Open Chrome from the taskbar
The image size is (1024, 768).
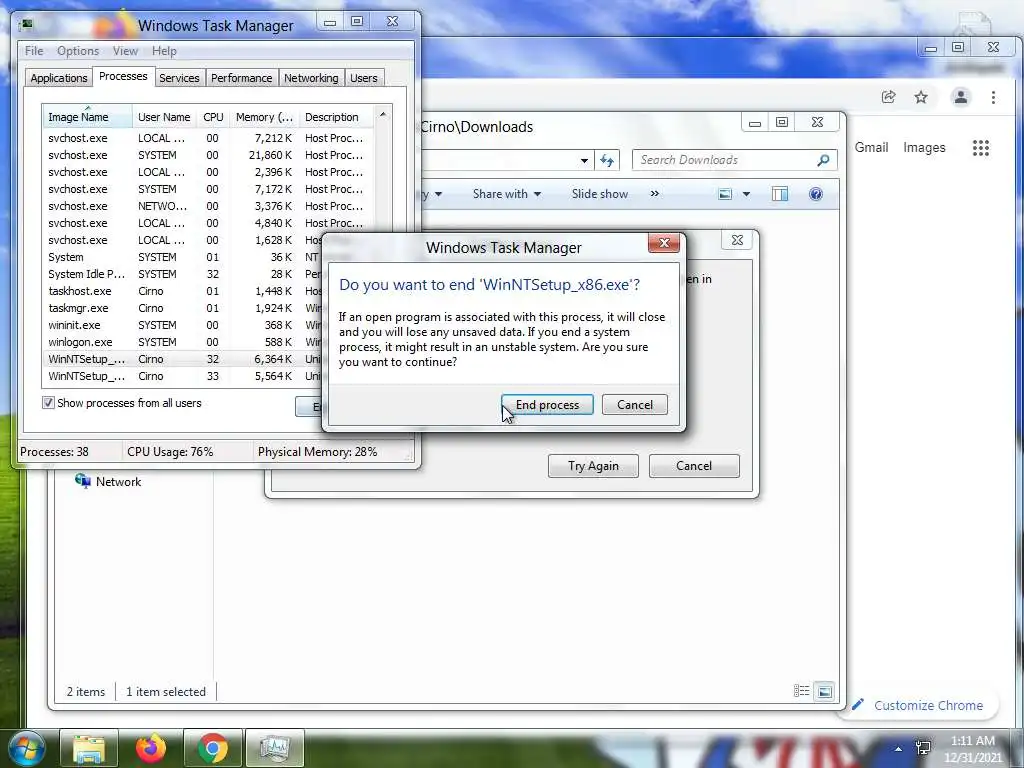pos(213,748)
